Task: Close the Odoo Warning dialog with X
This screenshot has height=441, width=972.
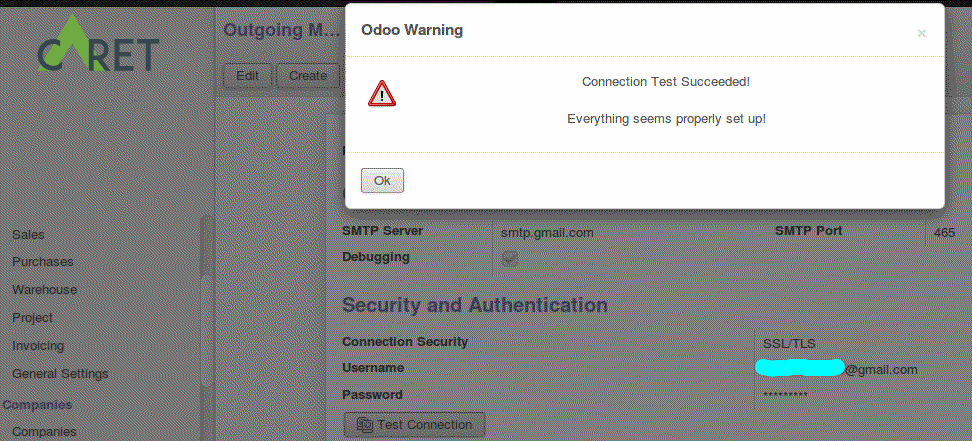Action: pyautogui.click(x=922, y=33)
